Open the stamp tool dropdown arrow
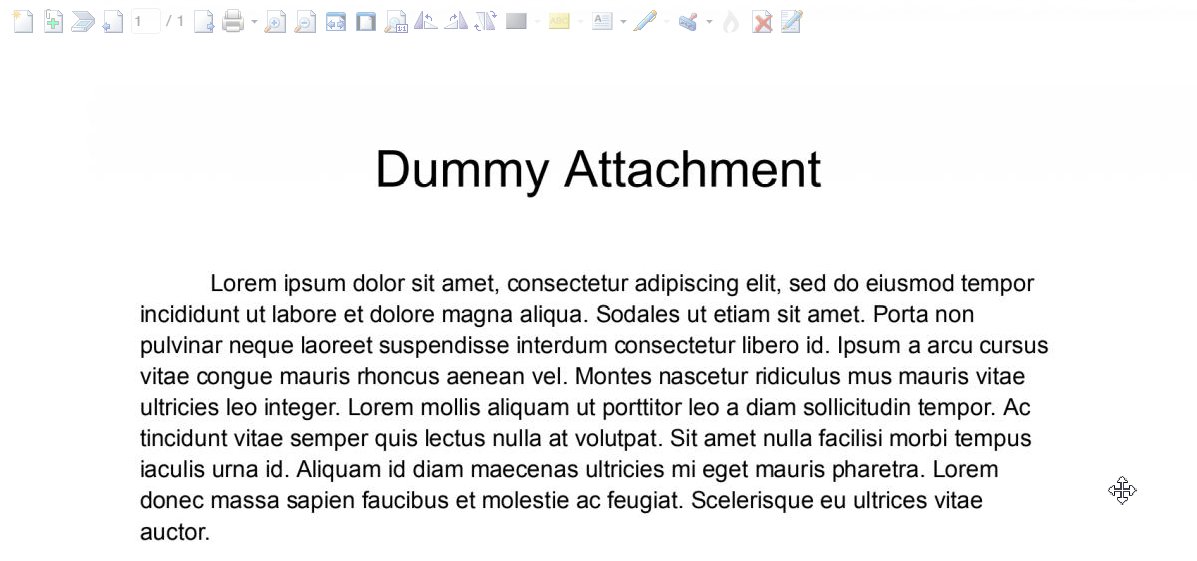The height and width of the screenshot is (561, 1197). click(709, 22)
